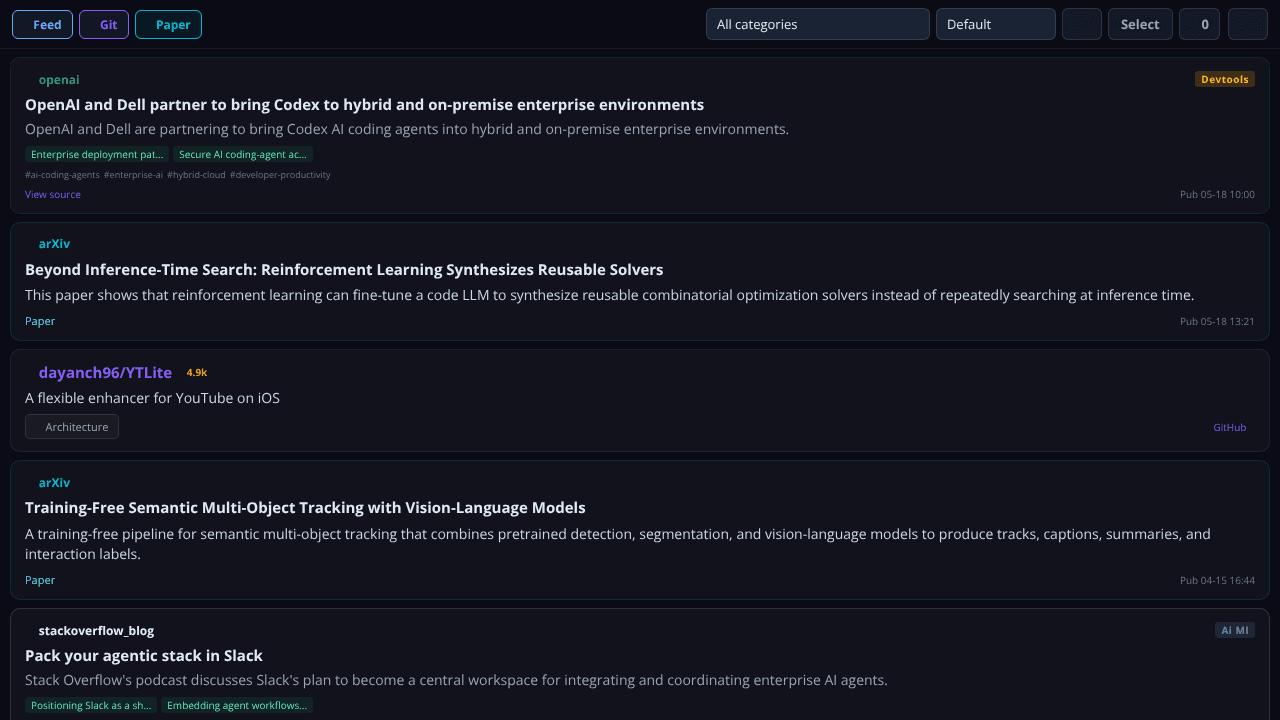This screenshot has width=1280, height=720.
Task: Click the #ai-coding-agents hashtag
Action: coord(62,175)
